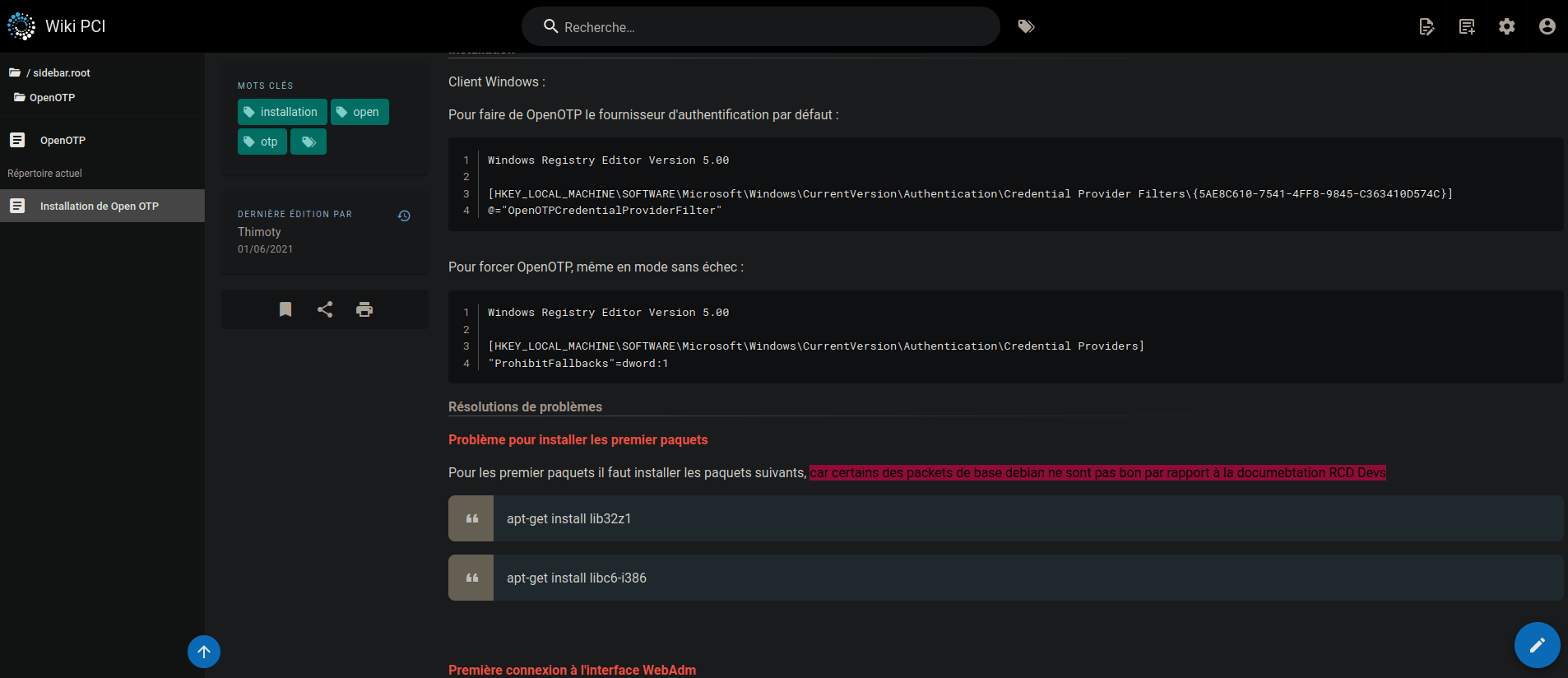Select the 'open' tag chip
Screen dimensions: 1568x678
[360, 112]
